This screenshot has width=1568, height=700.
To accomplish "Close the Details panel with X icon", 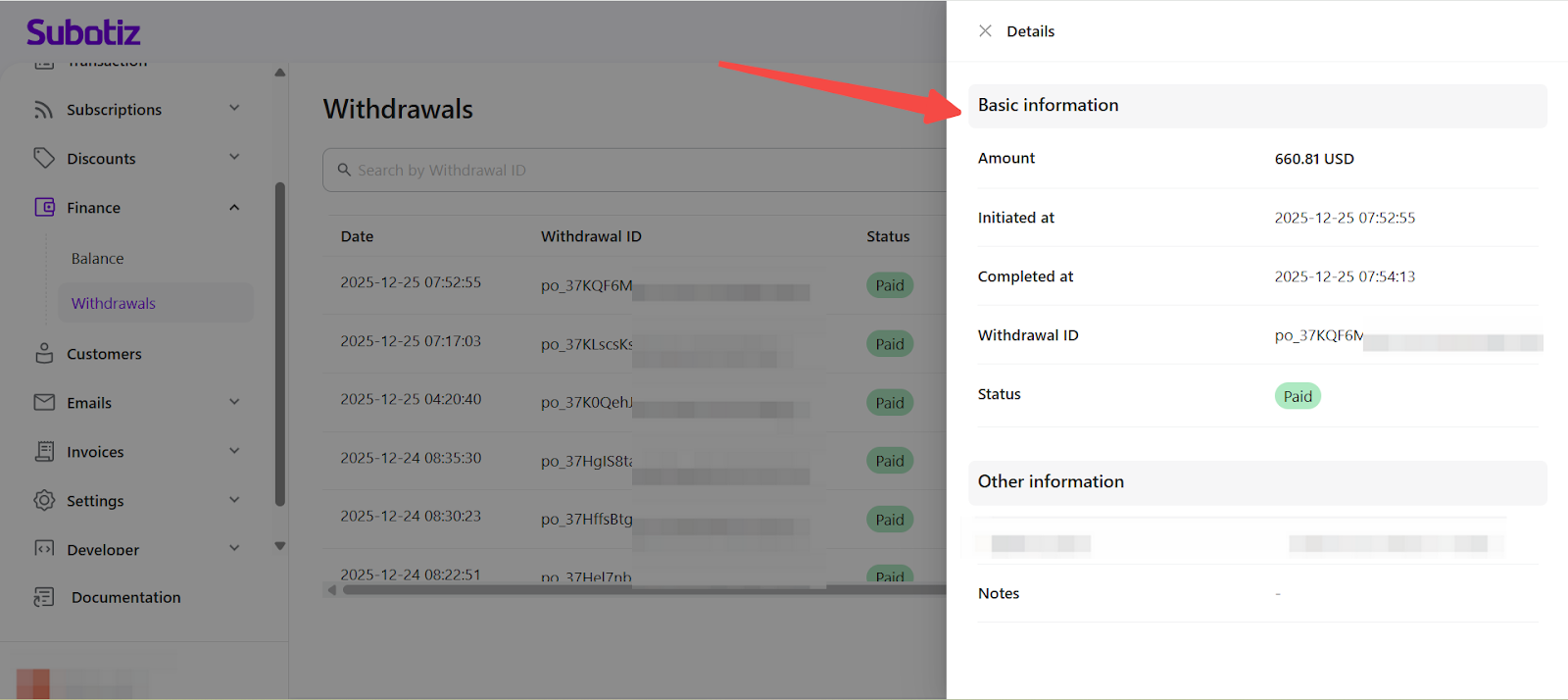I will click(985, 31).
